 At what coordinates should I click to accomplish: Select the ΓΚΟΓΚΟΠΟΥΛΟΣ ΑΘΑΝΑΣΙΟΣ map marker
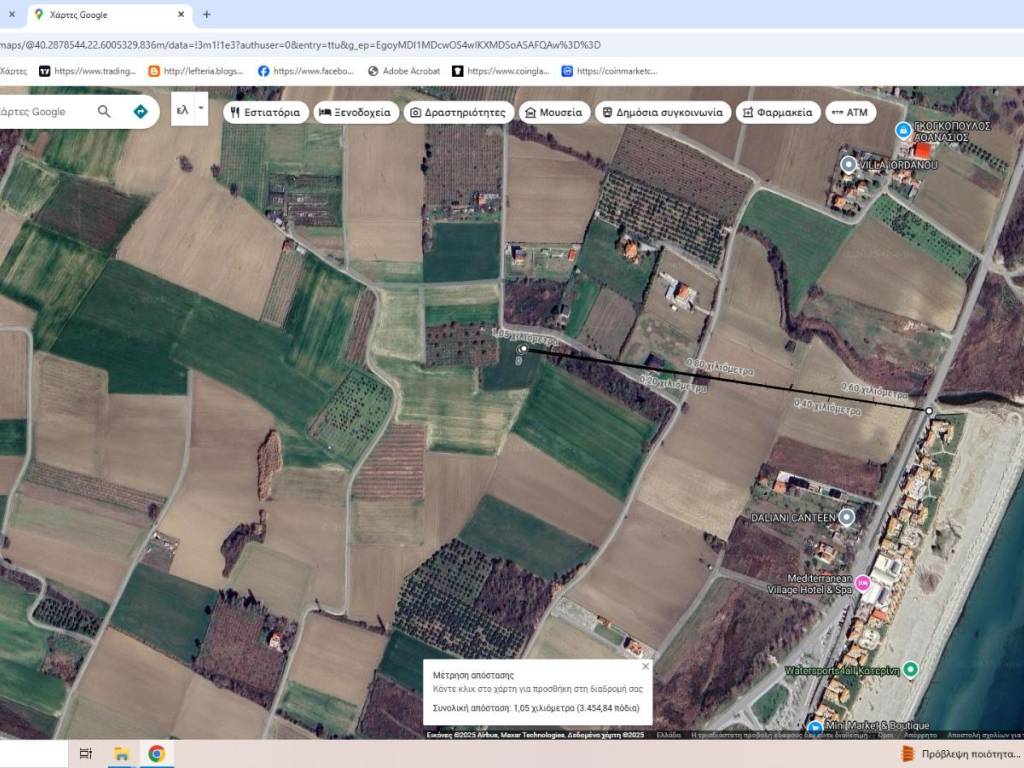pyautogui.click(x=903, y=130)
